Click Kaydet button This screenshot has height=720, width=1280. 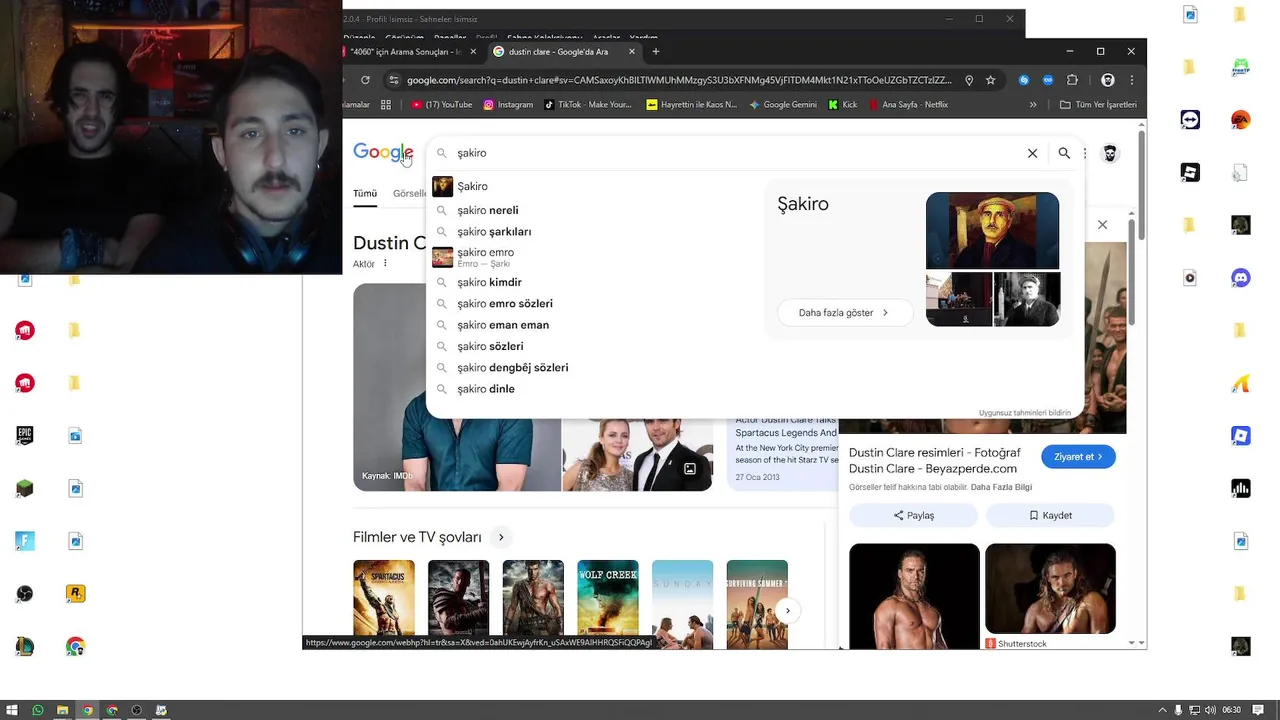(x=1050, y=515)
